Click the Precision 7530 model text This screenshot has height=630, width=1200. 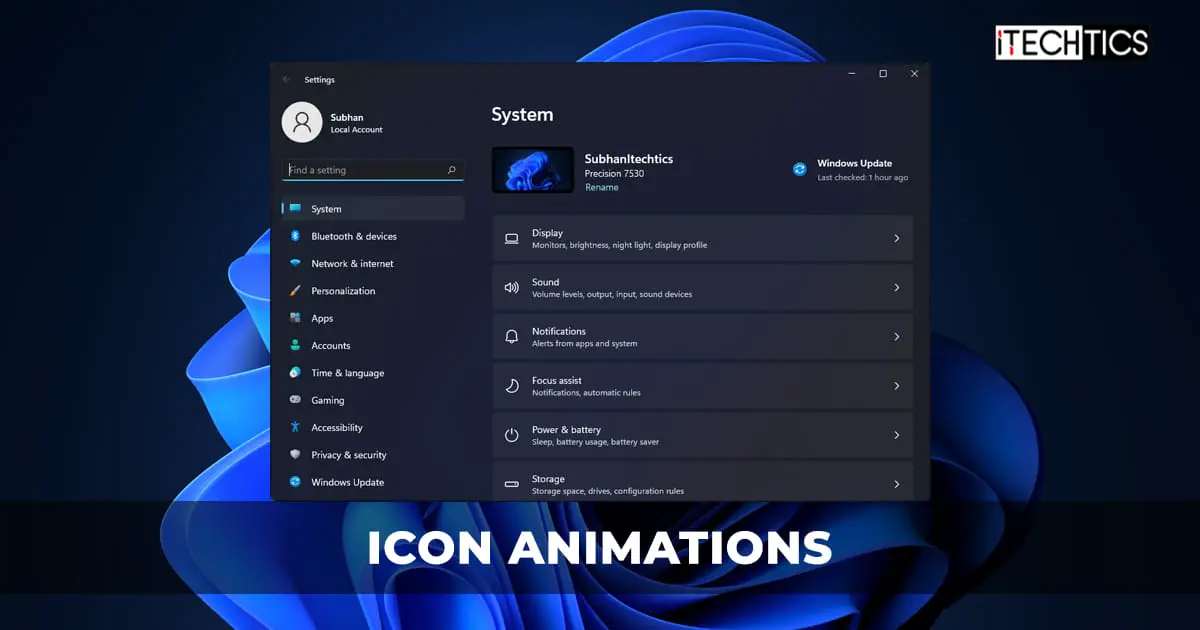click(x=614, y=174)
